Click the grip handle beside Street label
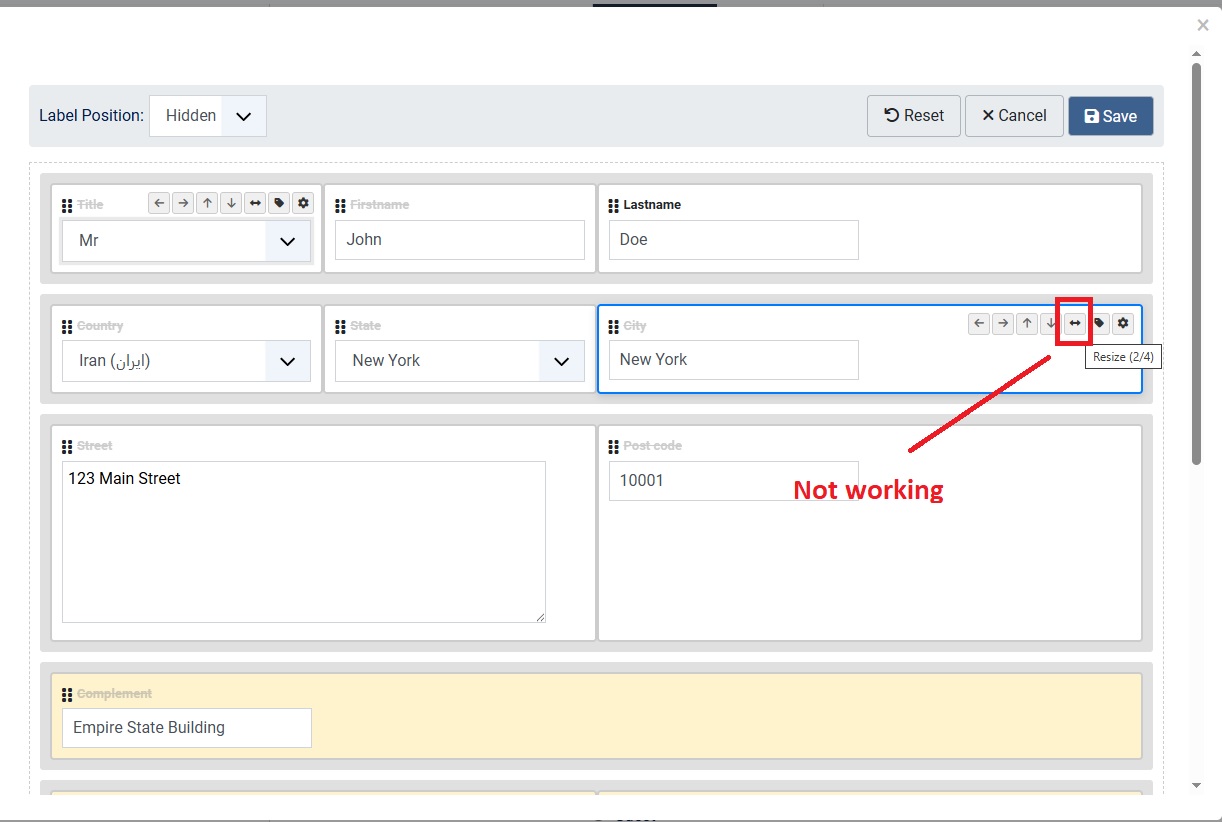The image size is (1222, 822). 67,447
